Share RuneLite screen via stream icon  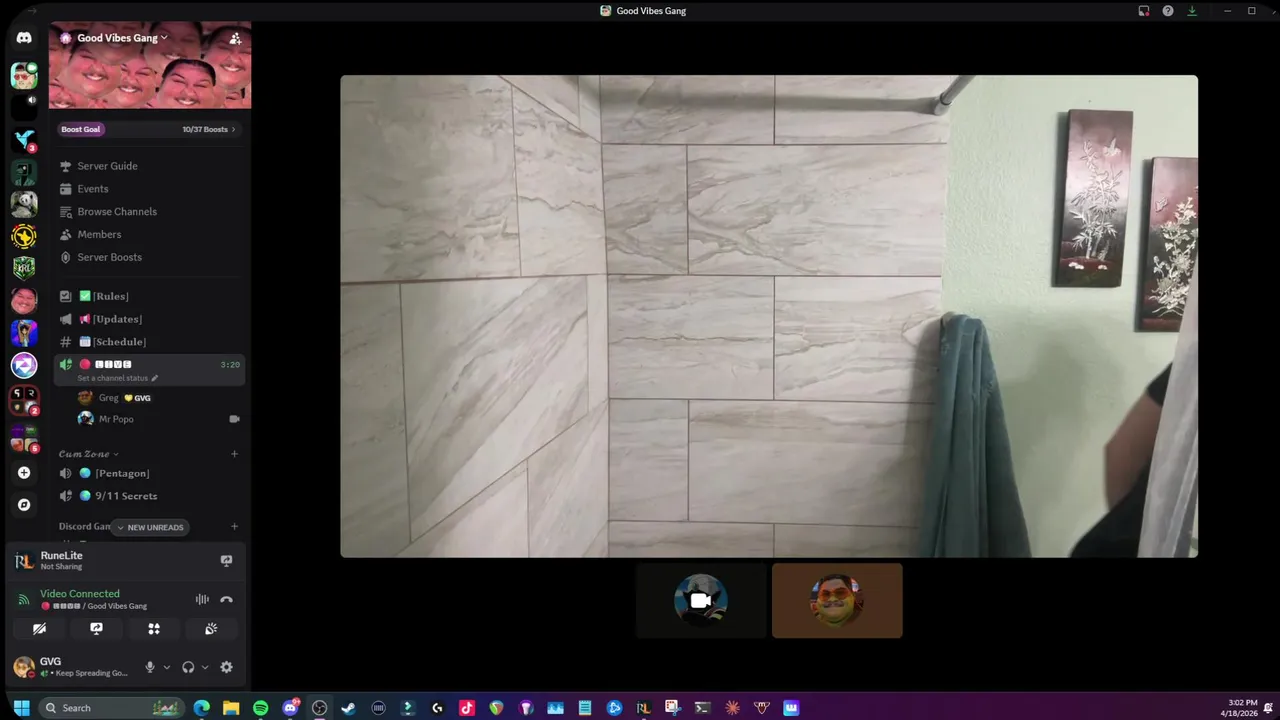click(226, 561)
